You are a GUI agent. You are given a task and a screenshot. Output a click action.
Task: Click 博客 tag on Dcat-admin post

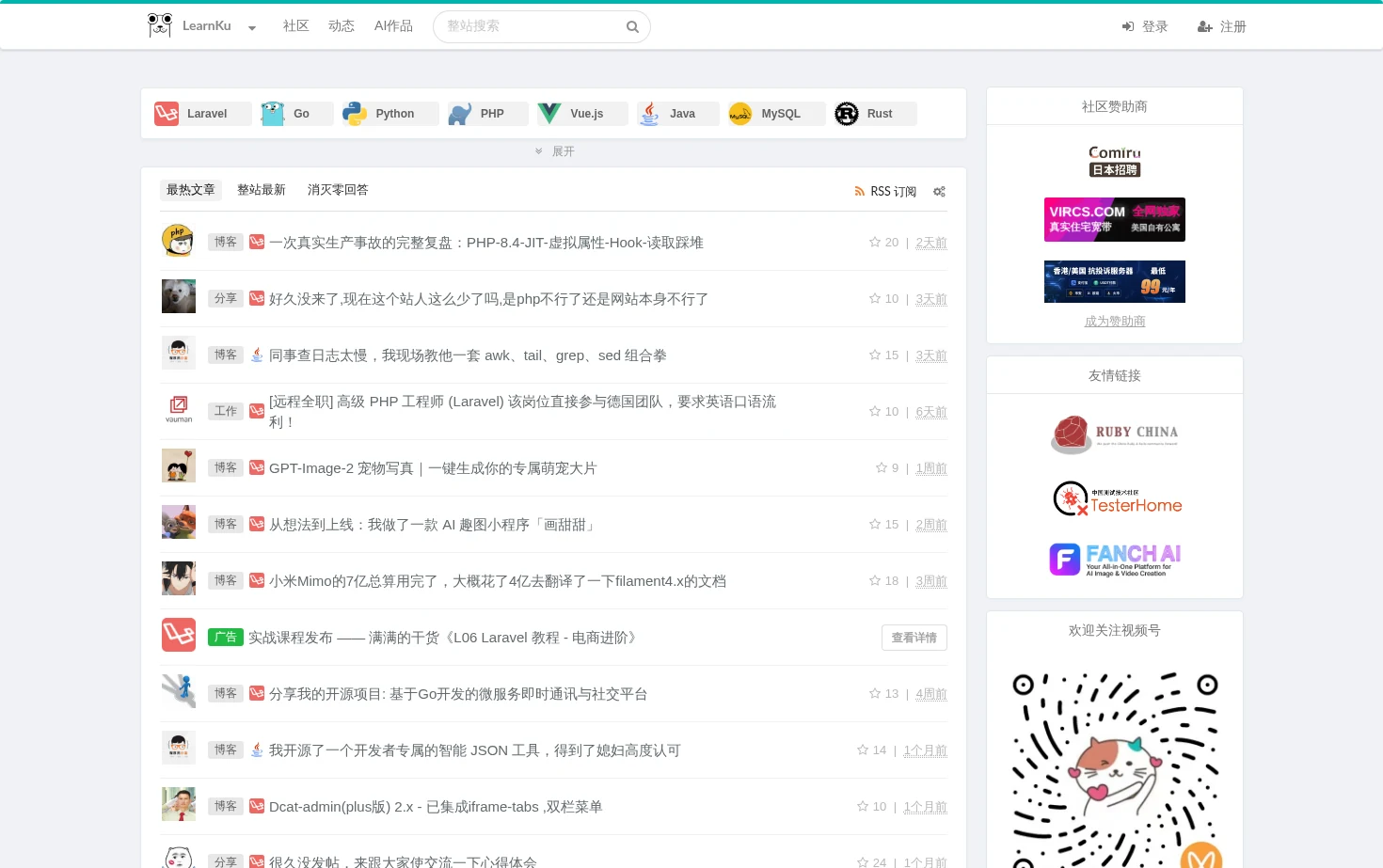(x=226, y=806)
